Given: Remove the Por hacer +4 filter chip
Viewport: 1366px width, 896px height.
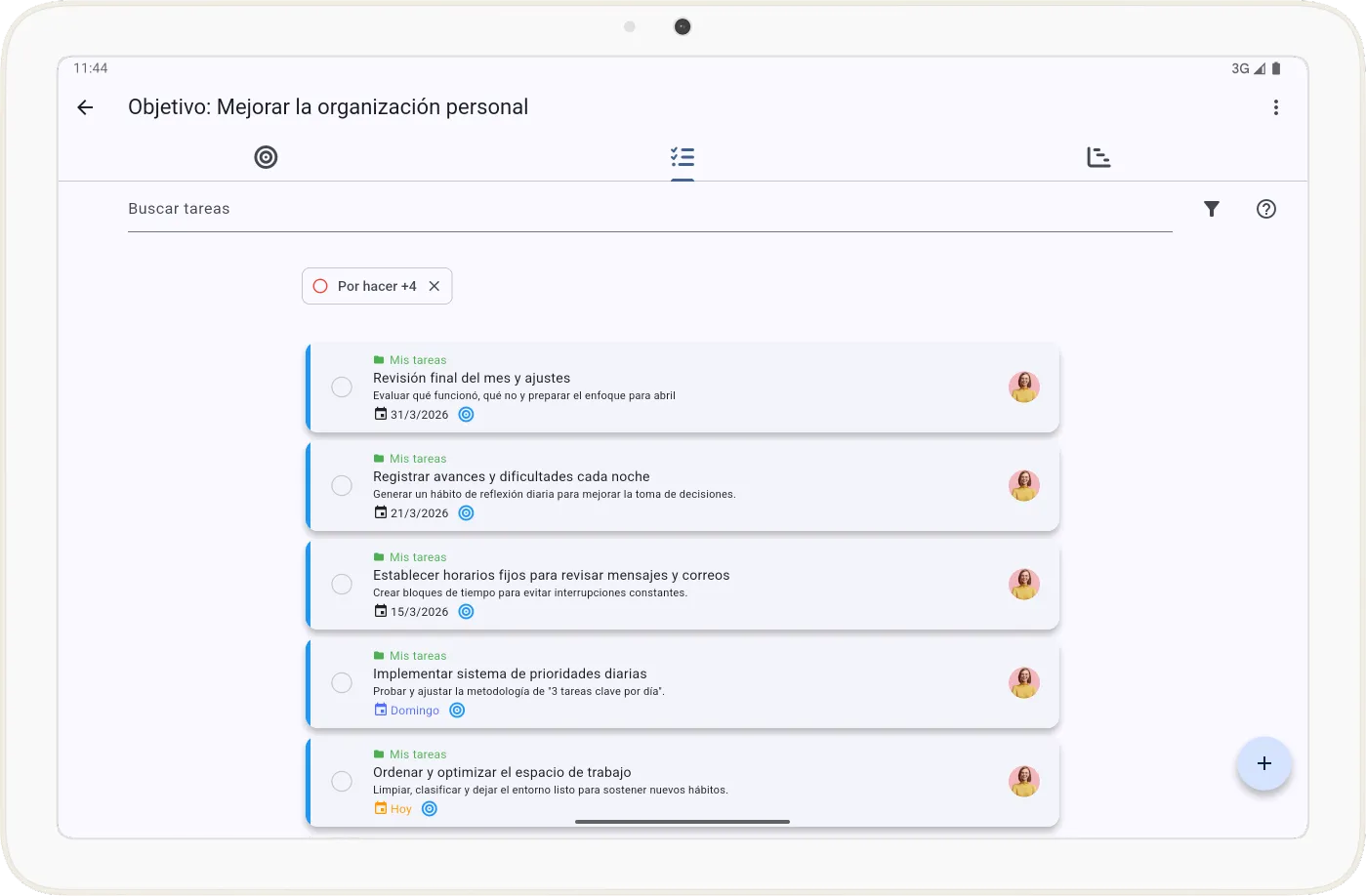Looking at the screenshot, I should 435,286.
